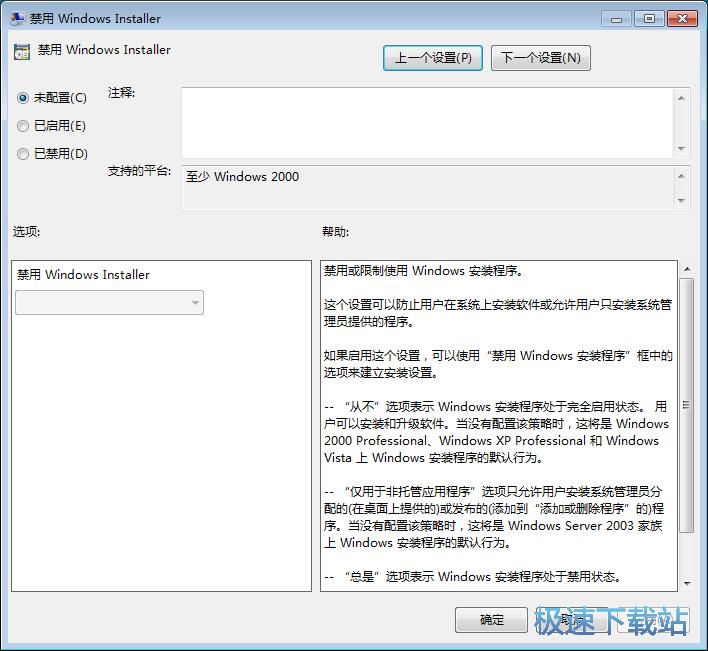This screenshot has width=708, height=651.
Task: Open the 禁用 Windows Installer dropdown
Action: point(109,302)
